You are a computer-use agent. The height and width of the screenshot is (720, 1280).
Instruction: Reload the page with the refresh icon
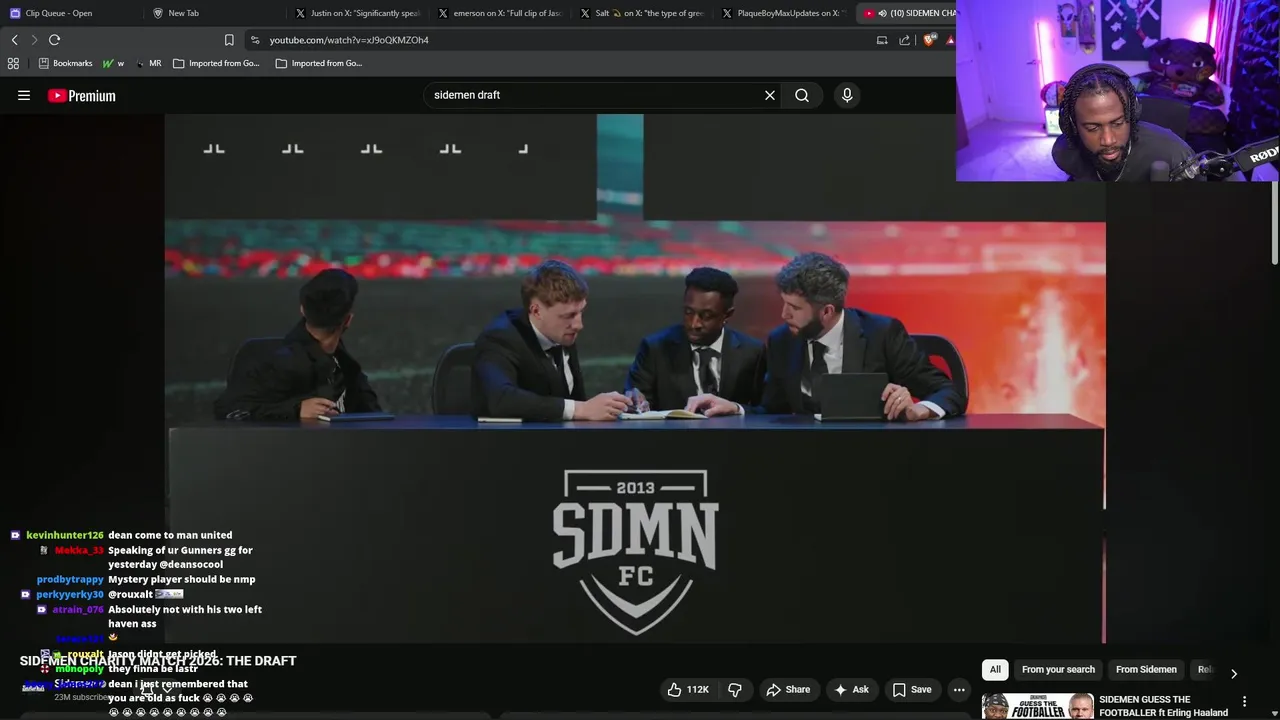click(54, 40)
